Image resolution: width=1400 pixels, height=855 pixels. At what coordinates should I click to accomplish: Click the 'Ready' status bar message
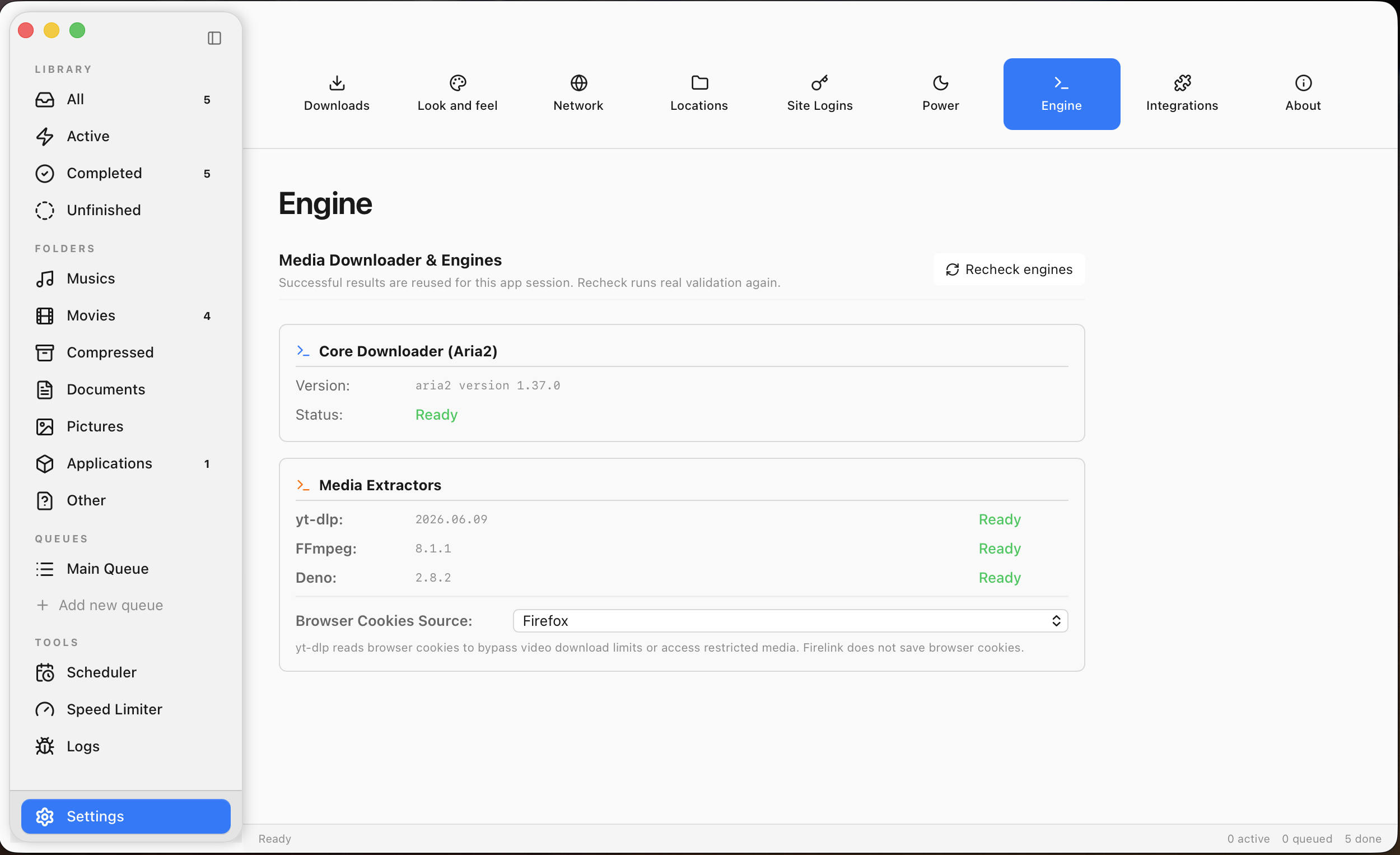(x=274, y=839)
